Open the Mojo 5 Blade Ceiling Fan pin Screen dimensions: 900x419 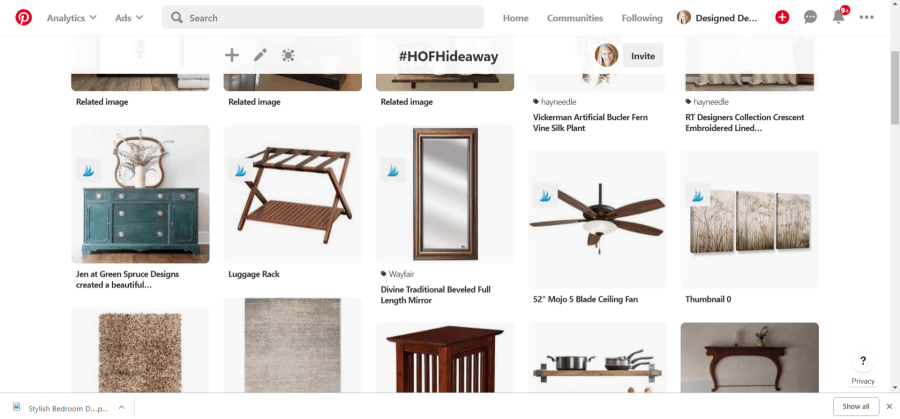click(x=597, y=219)
